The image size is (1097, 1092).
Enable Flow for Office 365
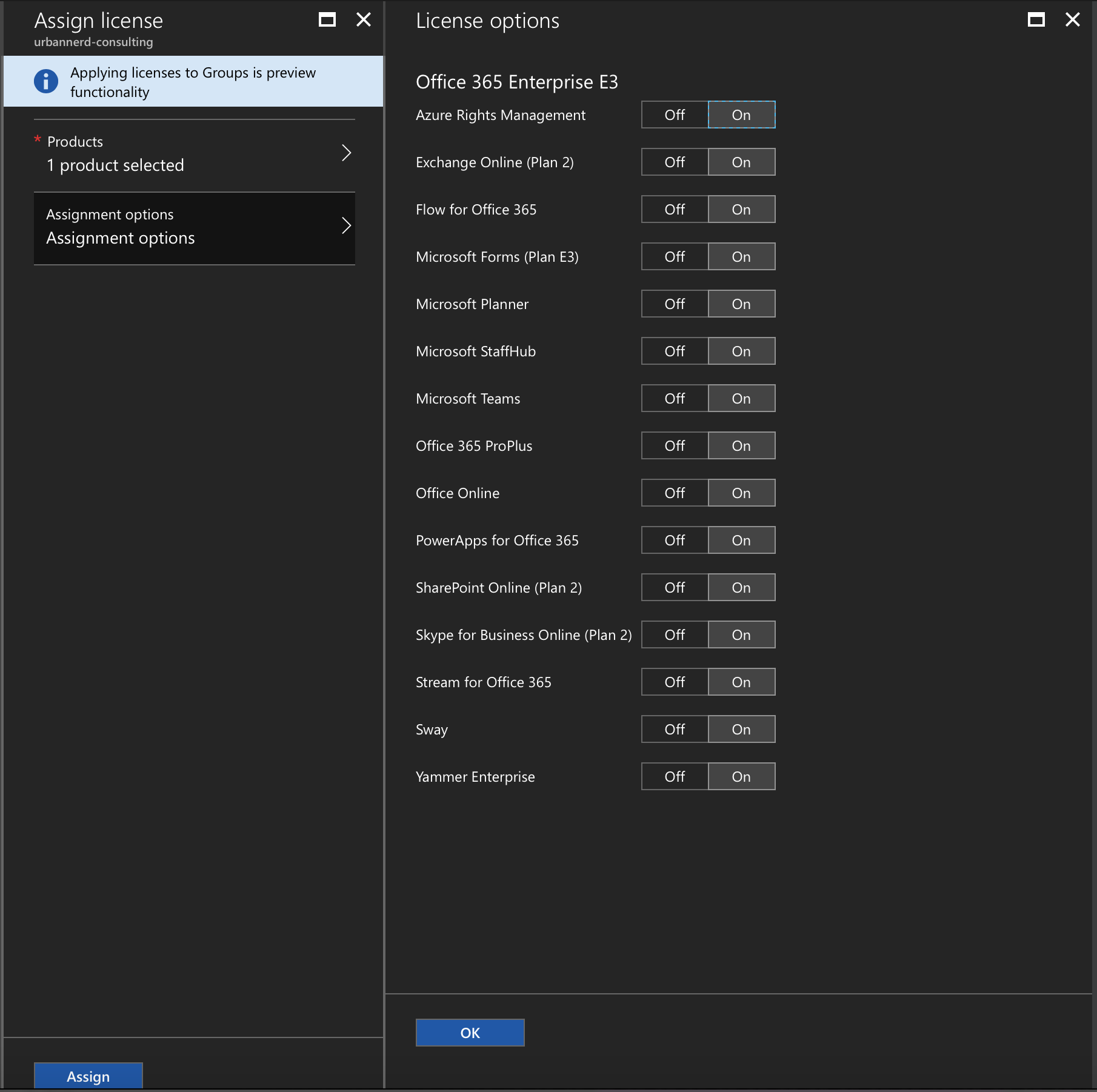[741, 209]
